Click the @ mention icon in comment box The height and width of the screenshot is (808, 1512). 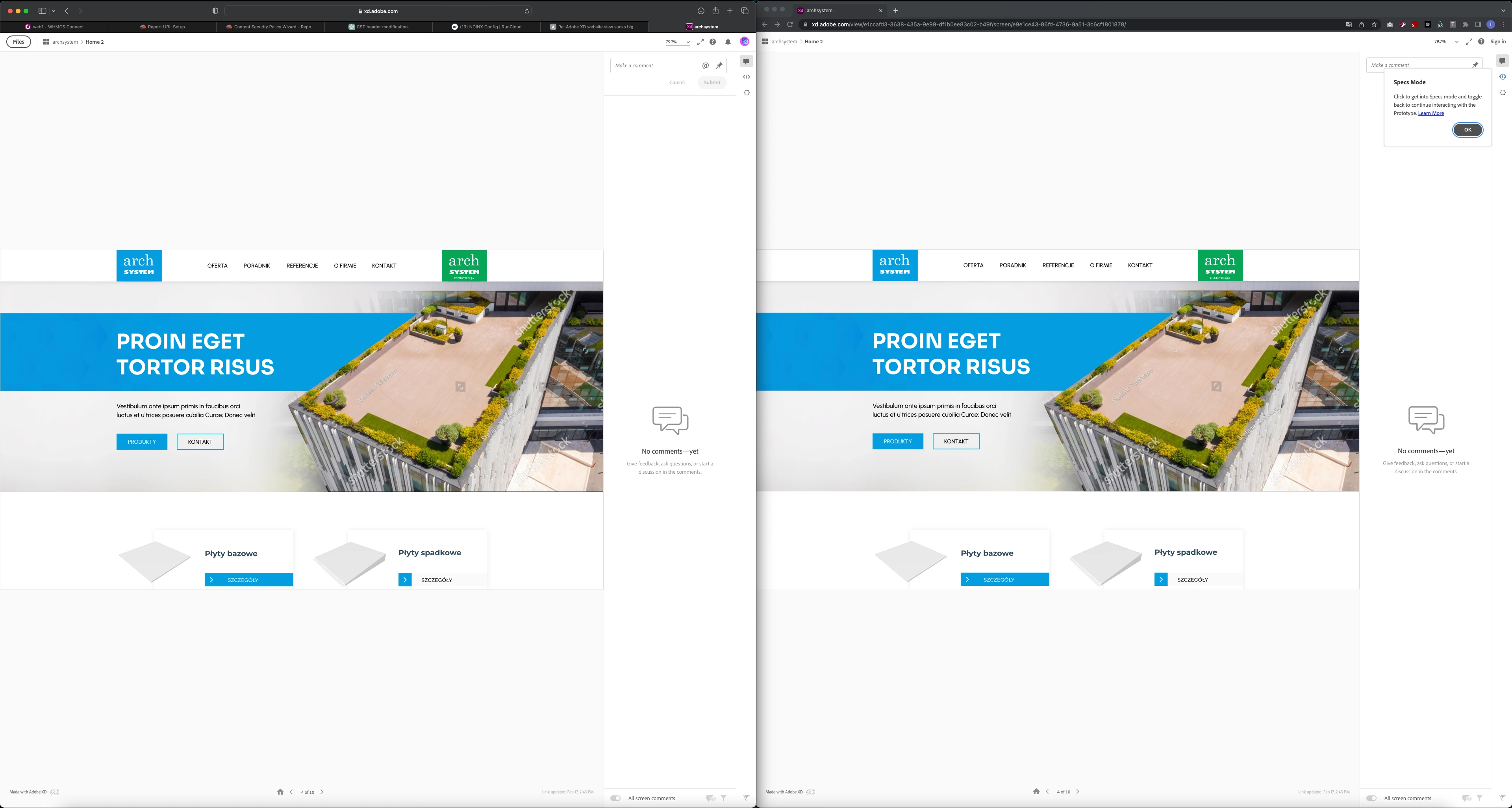pyautogui.click(x=706, y=66)
